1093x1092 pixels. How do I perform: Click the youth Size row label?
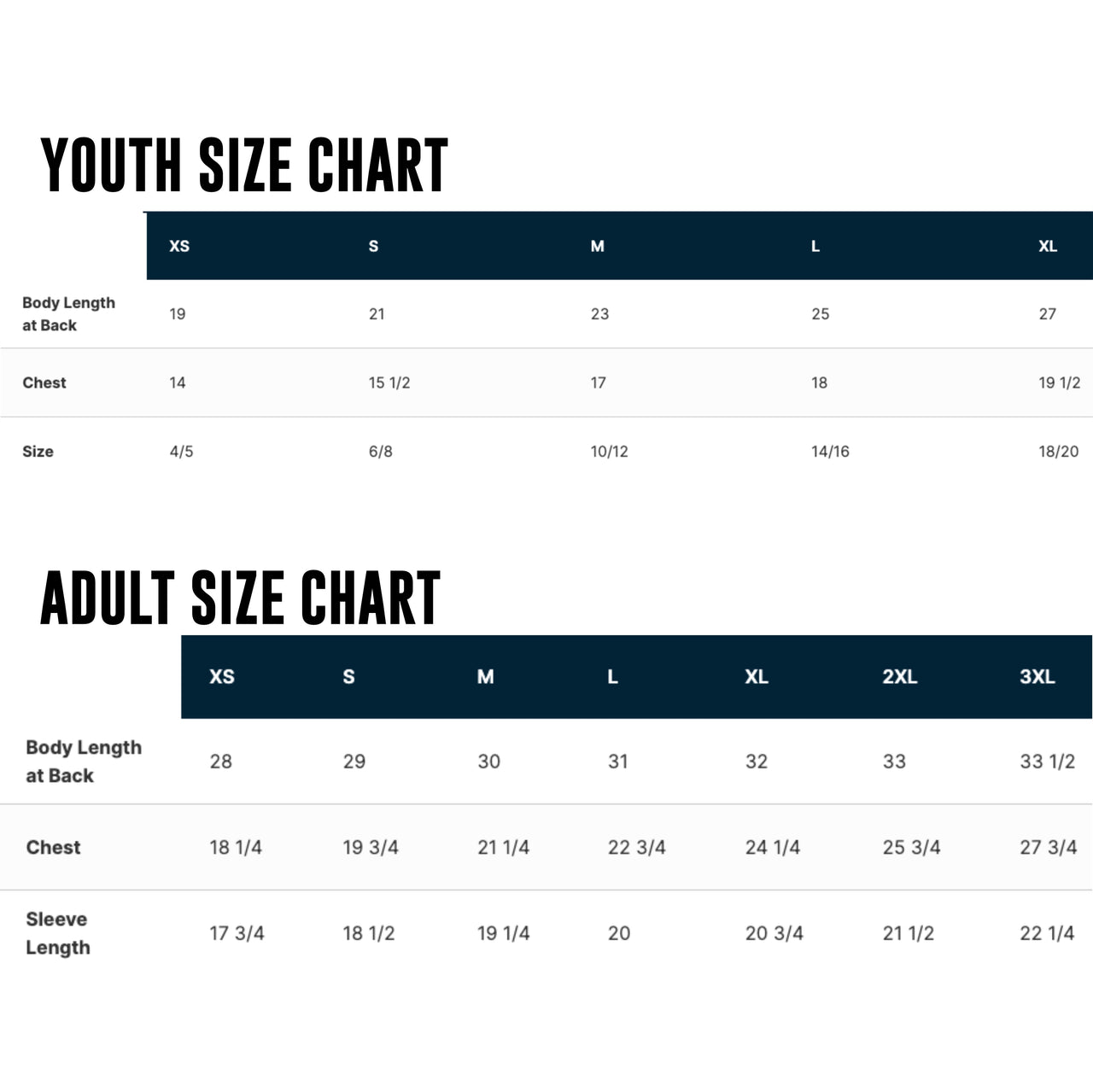point(38,451)
